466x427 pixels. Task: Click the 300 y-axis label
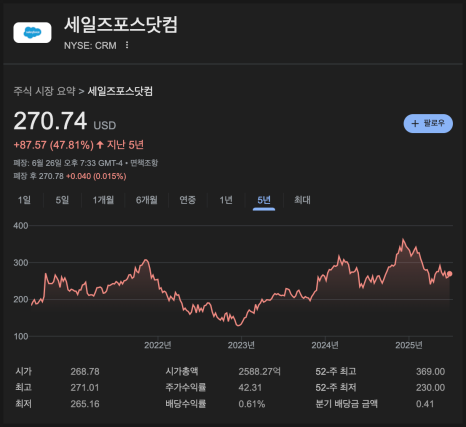pyautogui.click(x=21, y=263)
